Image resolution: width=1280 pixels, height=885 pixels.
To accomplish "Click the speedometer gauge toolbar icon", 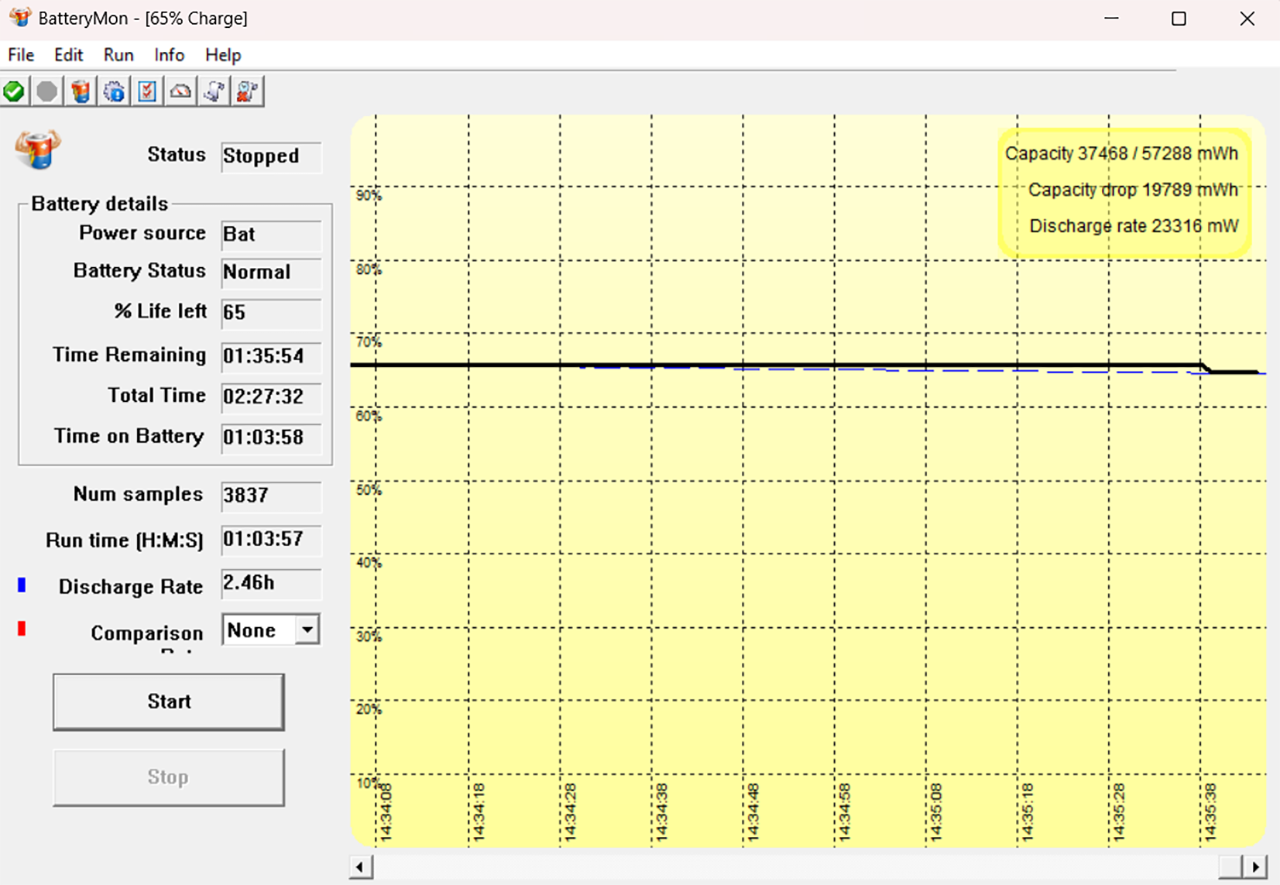I will [x=180, y=92].
